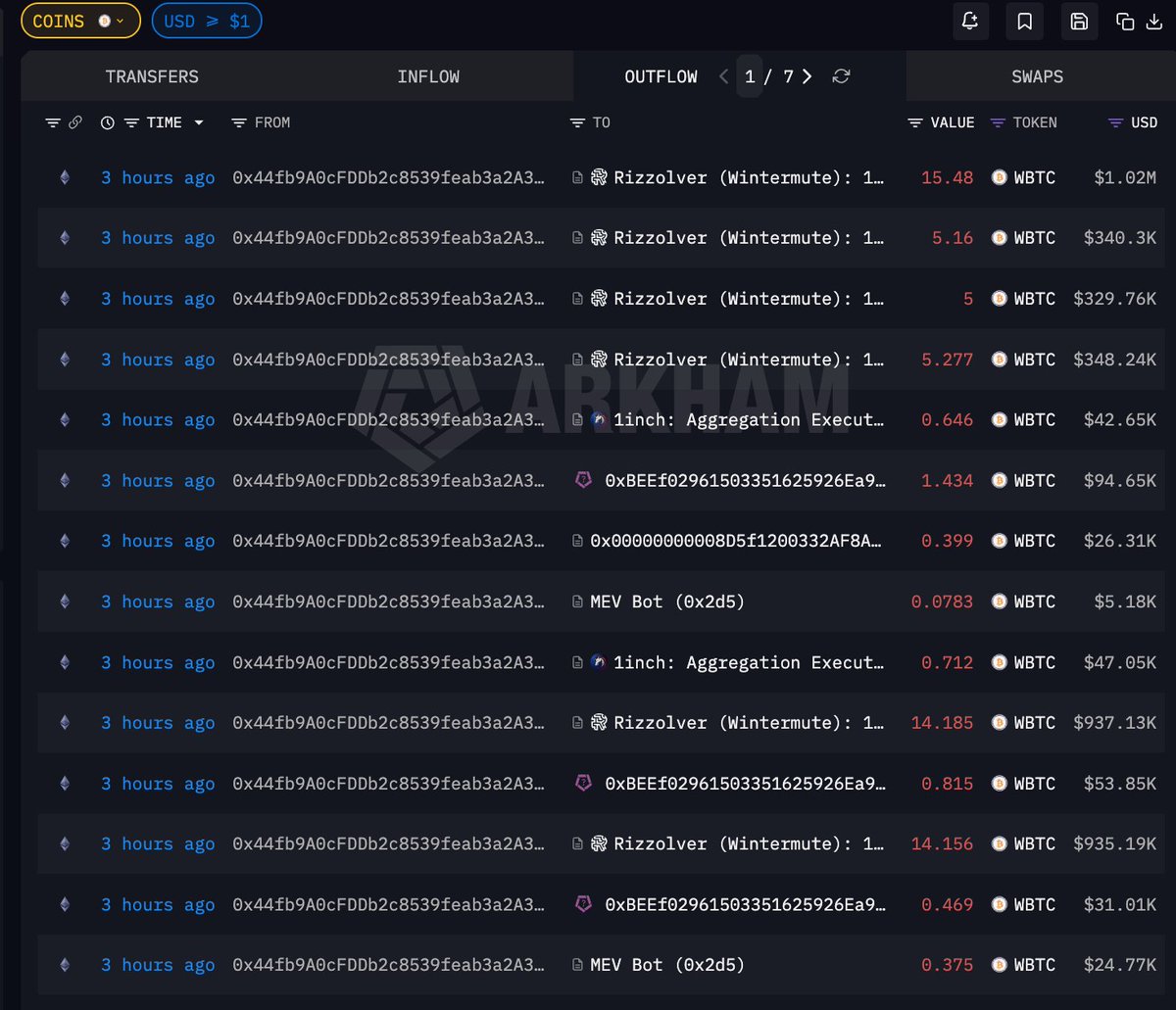The height and width of the screenshot is (1010, 1176).
Task: Switch to the TRANSFERS tab
Action: pos(152,76)
